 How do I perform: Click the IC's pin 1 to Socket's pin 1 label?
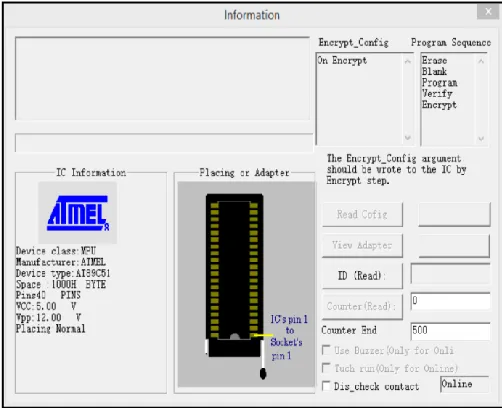[289, 337]
